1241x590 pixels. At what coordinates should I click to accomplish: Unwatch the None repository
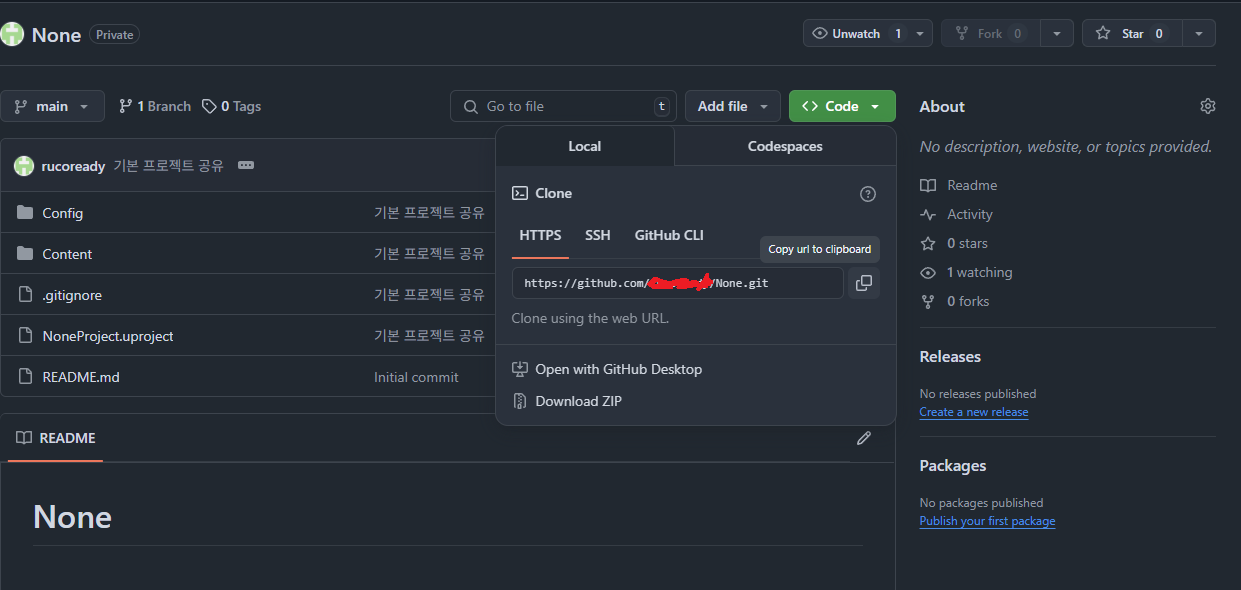856,33
